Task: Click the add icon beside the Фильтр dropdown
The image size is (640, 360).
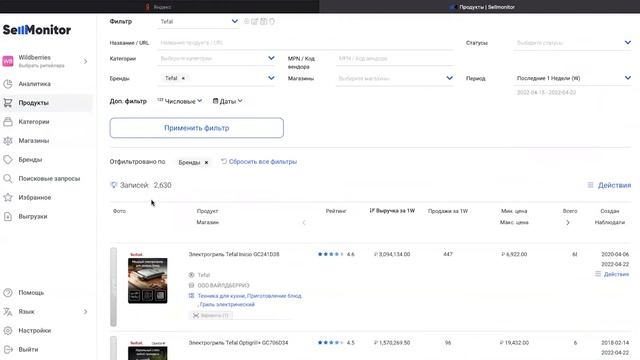Action: tap(247, 21)
